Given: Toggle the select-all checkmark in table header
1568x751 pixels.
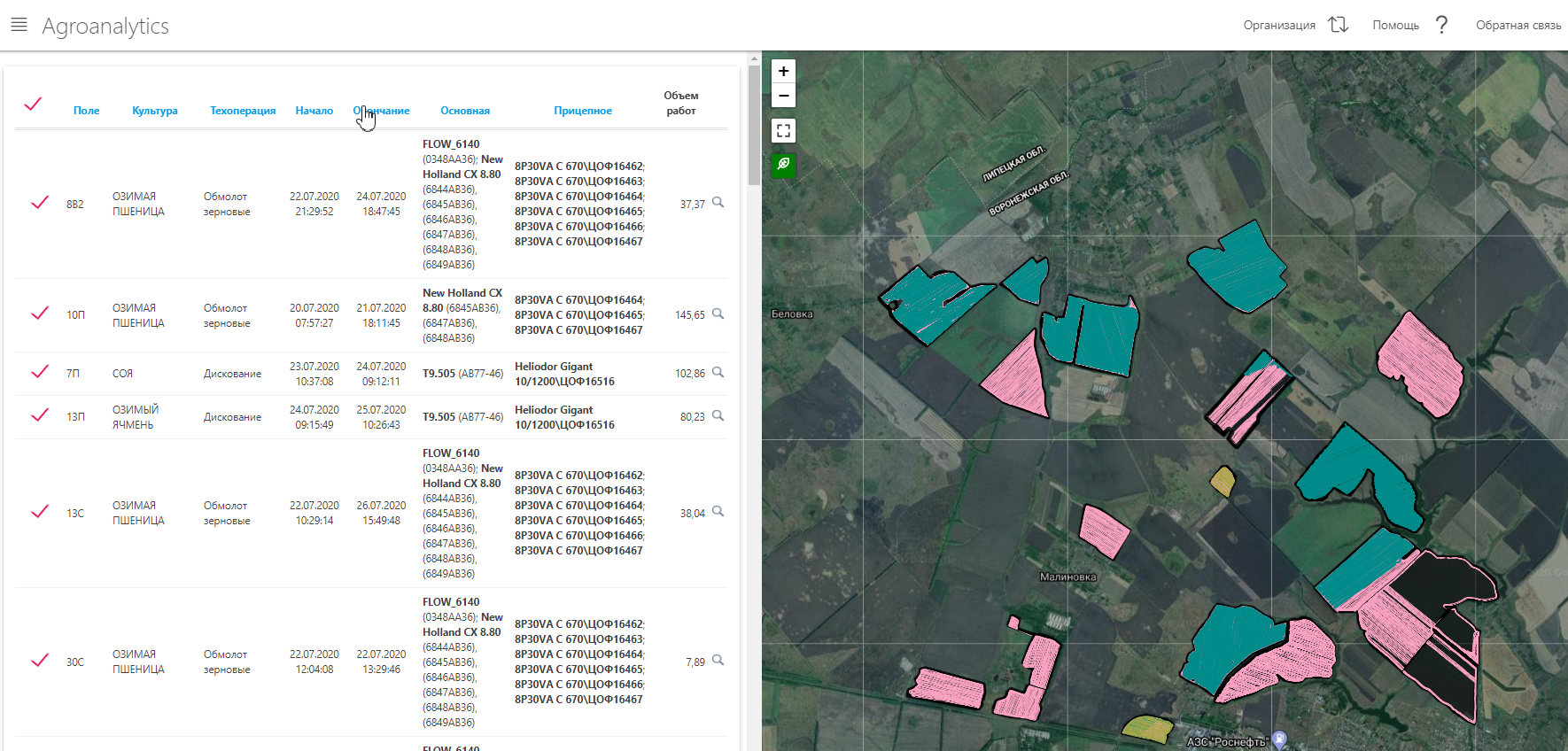Looking at the screenshot, I should pos(33,105).
